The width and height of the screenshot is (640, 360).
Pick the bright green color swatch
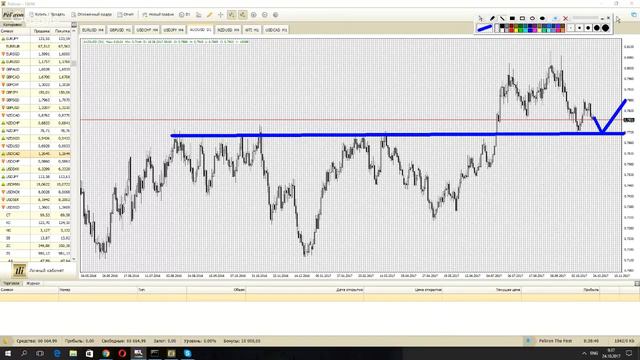coord(520,30)
